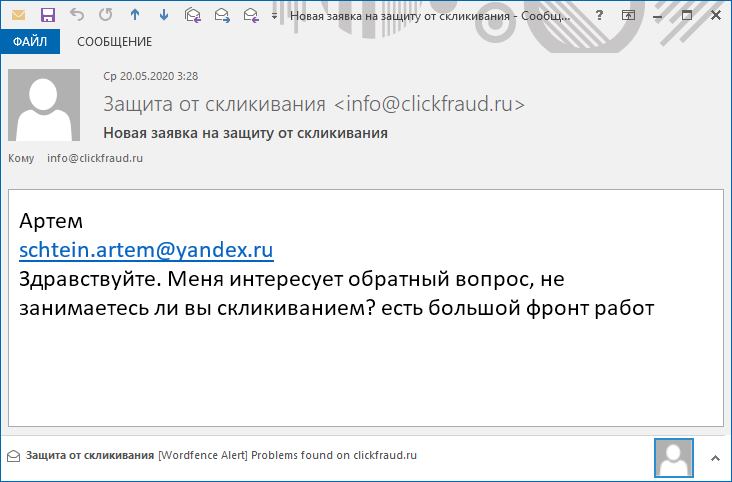Click the contact photo in the people pane
732x482 pixels.
coord(674,458)
